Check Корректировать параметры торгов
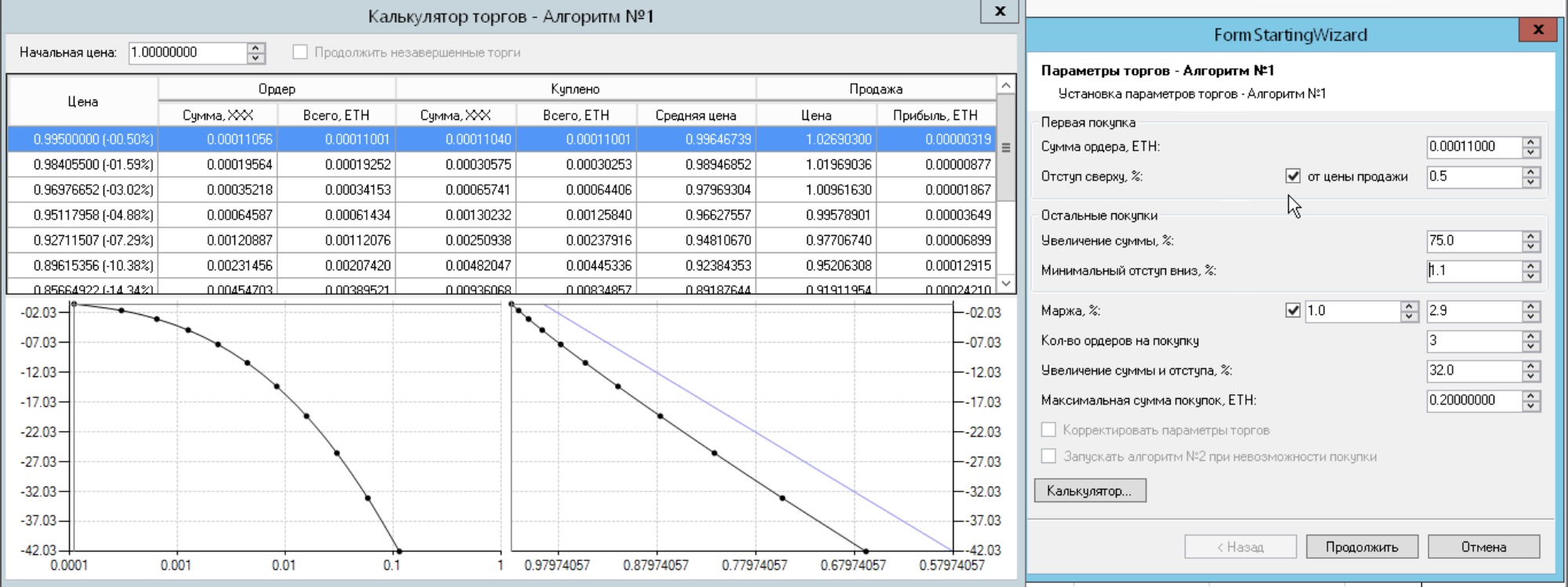This screenshot has width=1568, height=587. click(x=1048, y=430)
